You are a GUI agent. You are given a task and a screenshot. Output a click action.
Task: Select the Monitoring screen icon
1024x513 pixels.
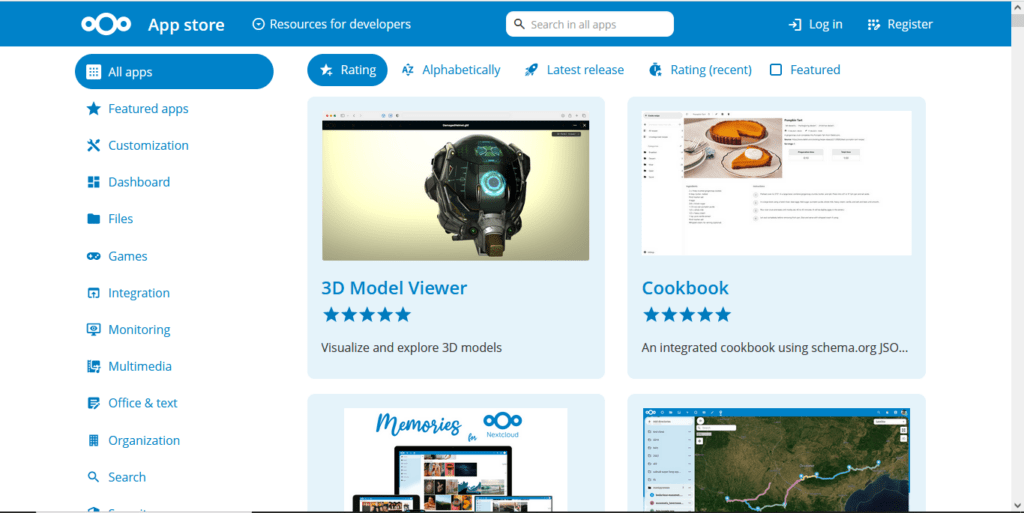click(93, 330)
